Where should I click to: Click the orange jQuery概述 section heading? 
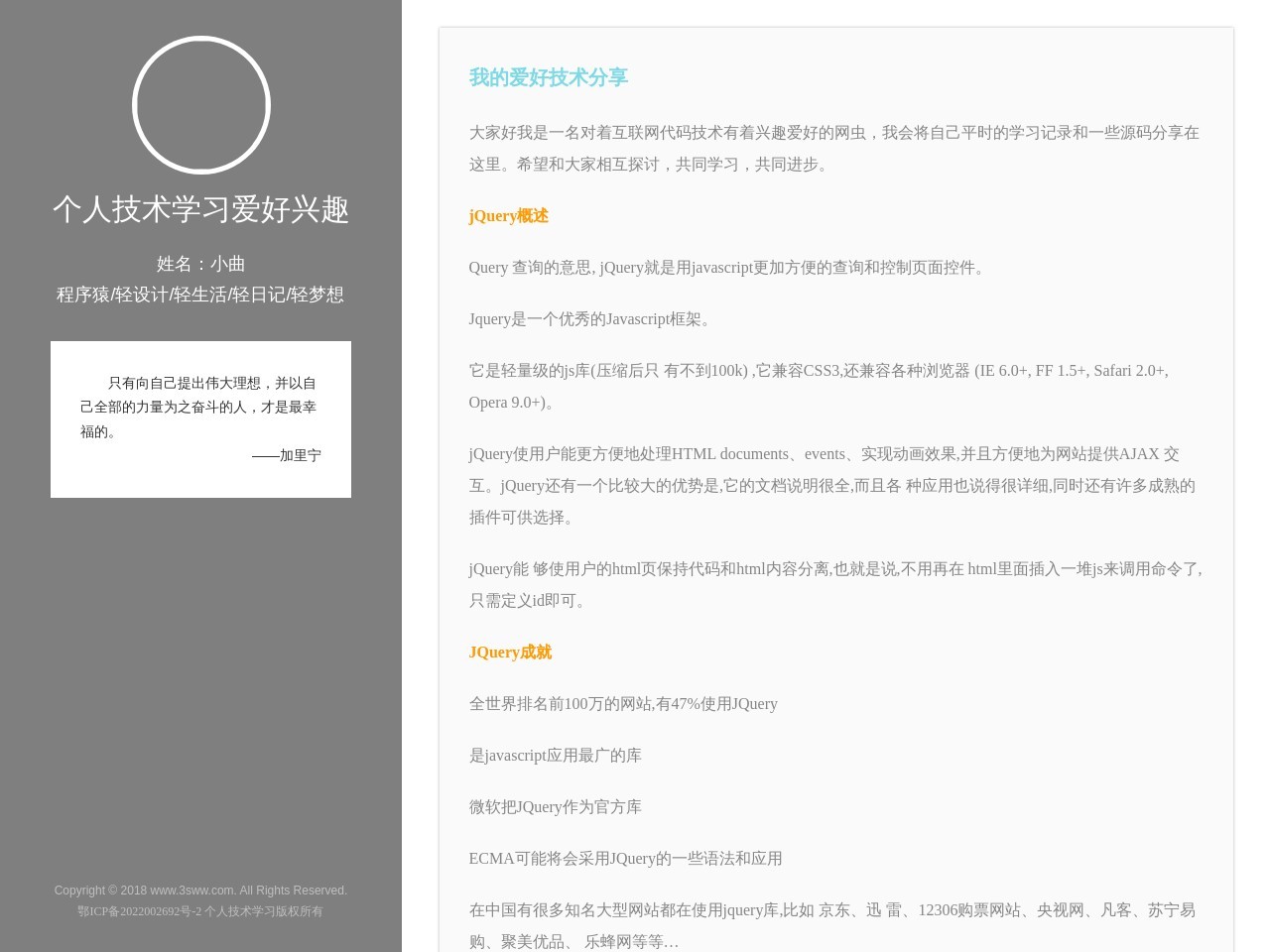pos(508,216)
